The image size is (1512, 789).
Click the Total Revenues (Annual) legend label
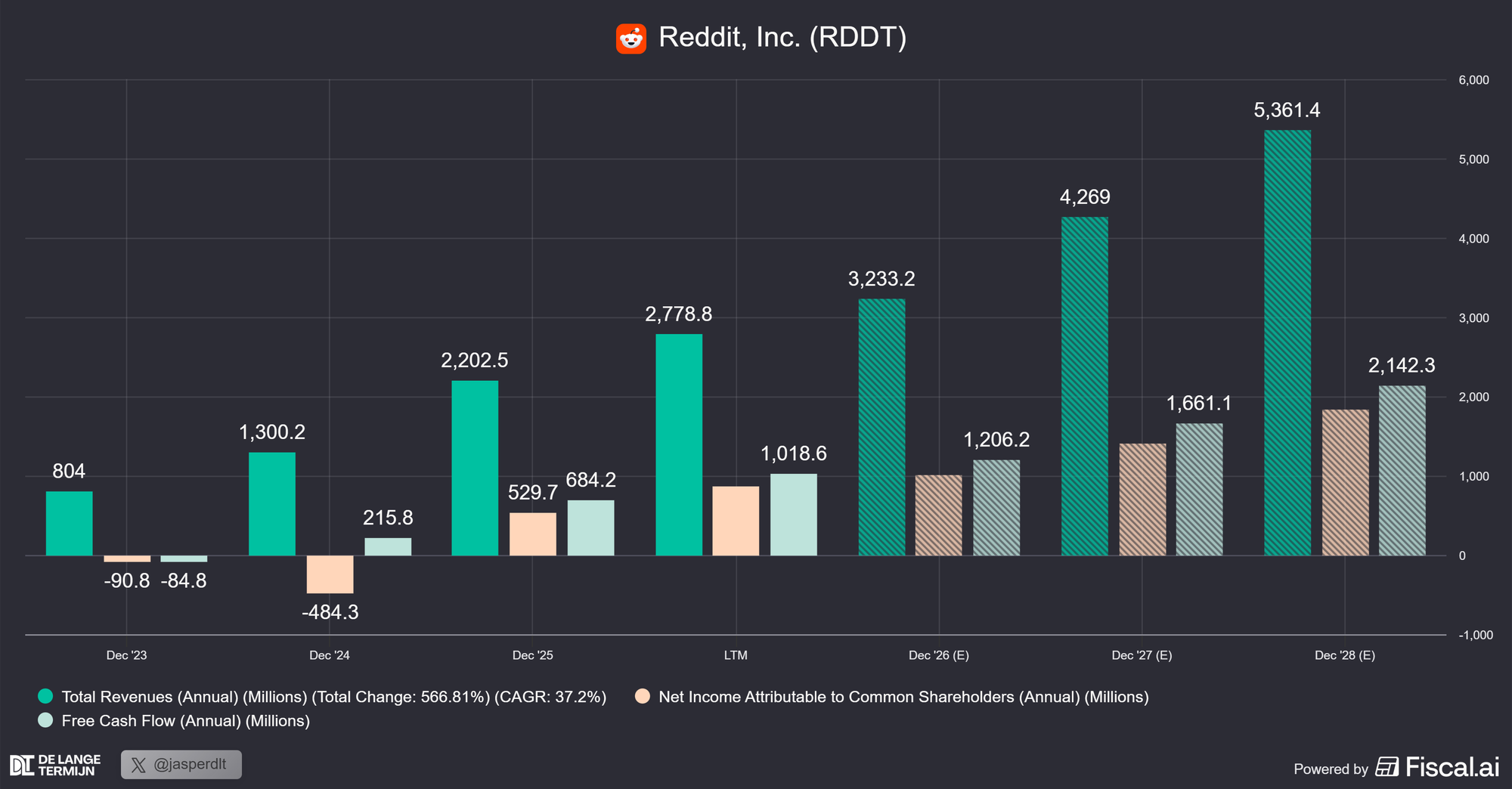[x=334, y=697]
